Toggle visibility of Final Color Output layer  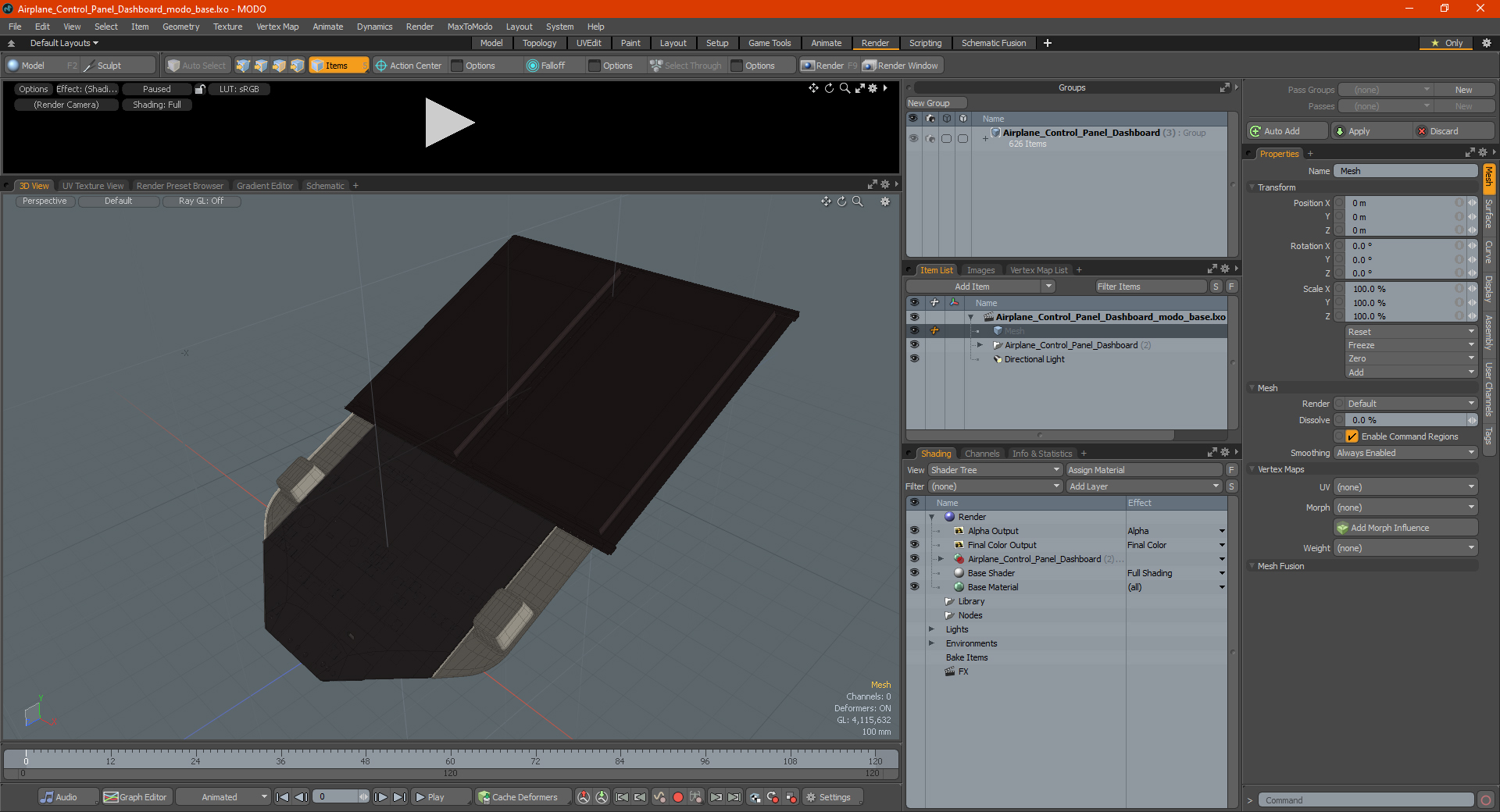pyautogui.click(x=914, y=545)
